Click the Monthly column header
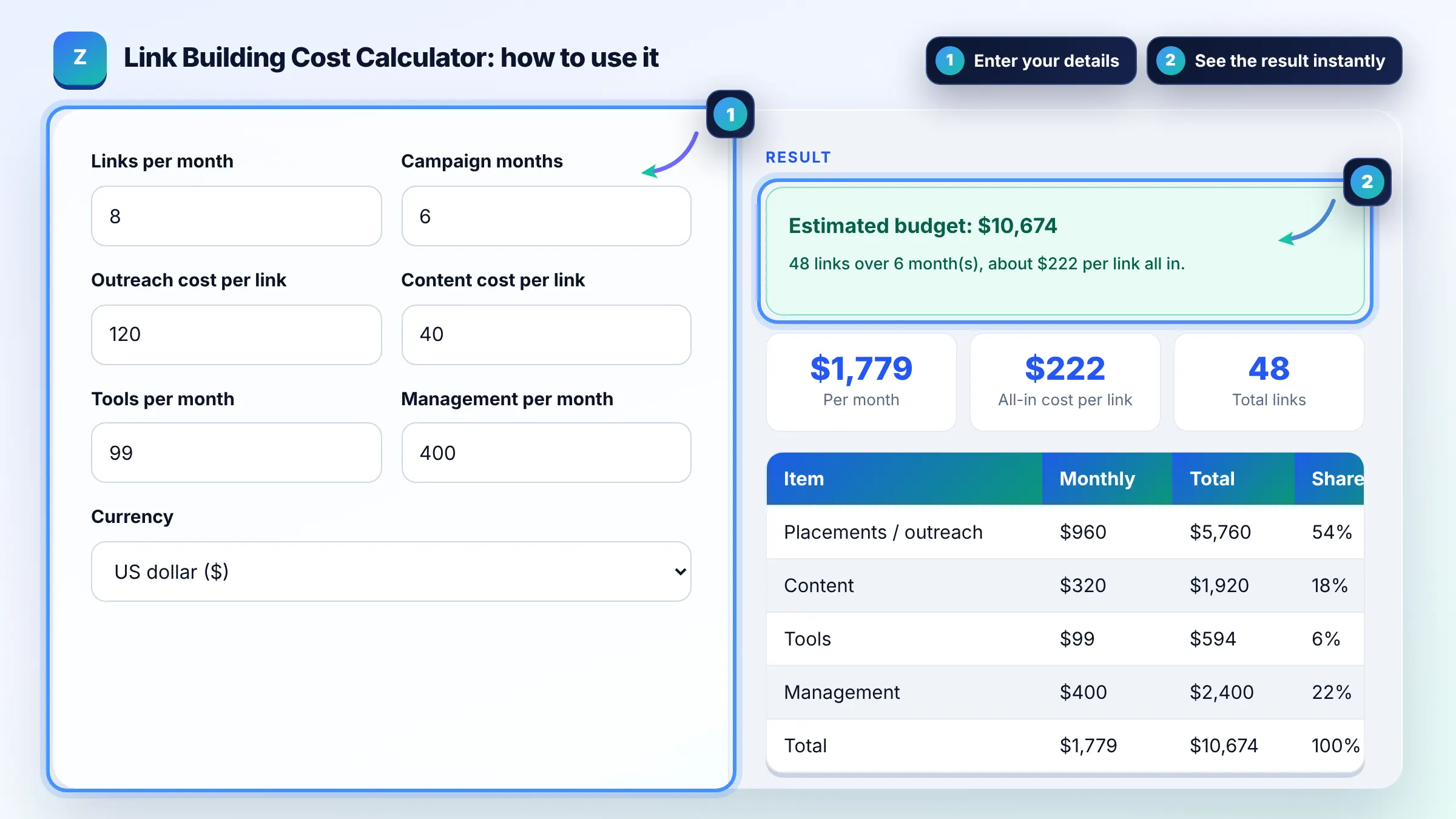 1107,479
